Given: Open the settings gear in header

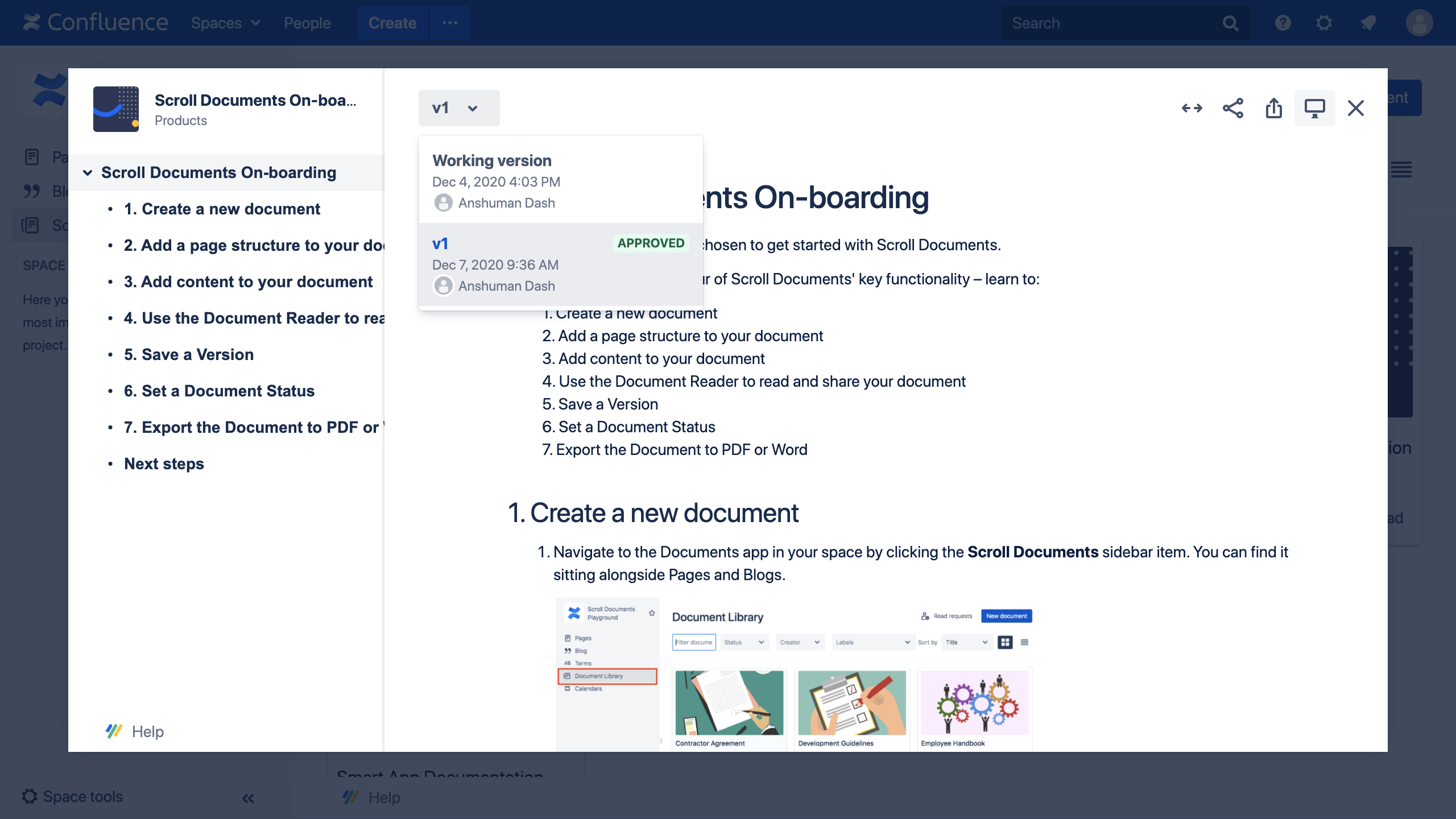Looking at the screenshot, I should (x=1323, y=23).
